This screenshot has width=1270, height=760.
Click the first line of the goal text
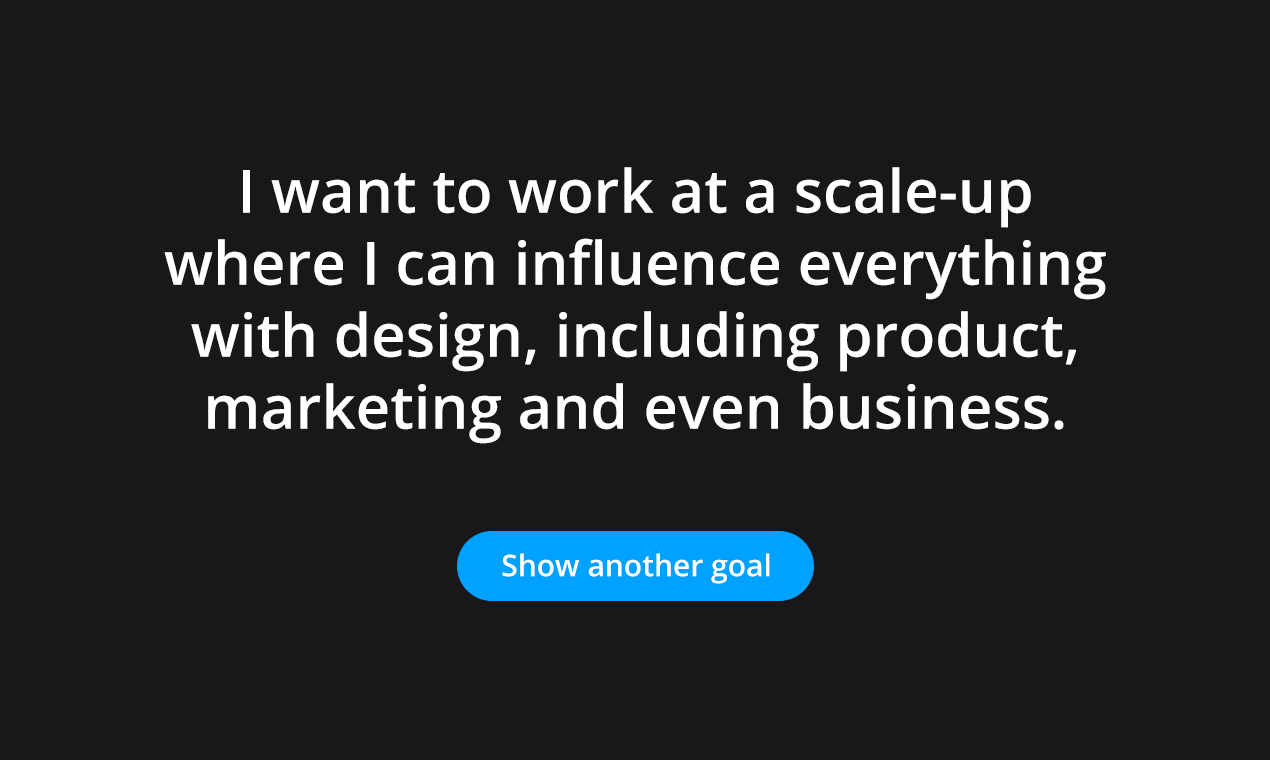635,192
